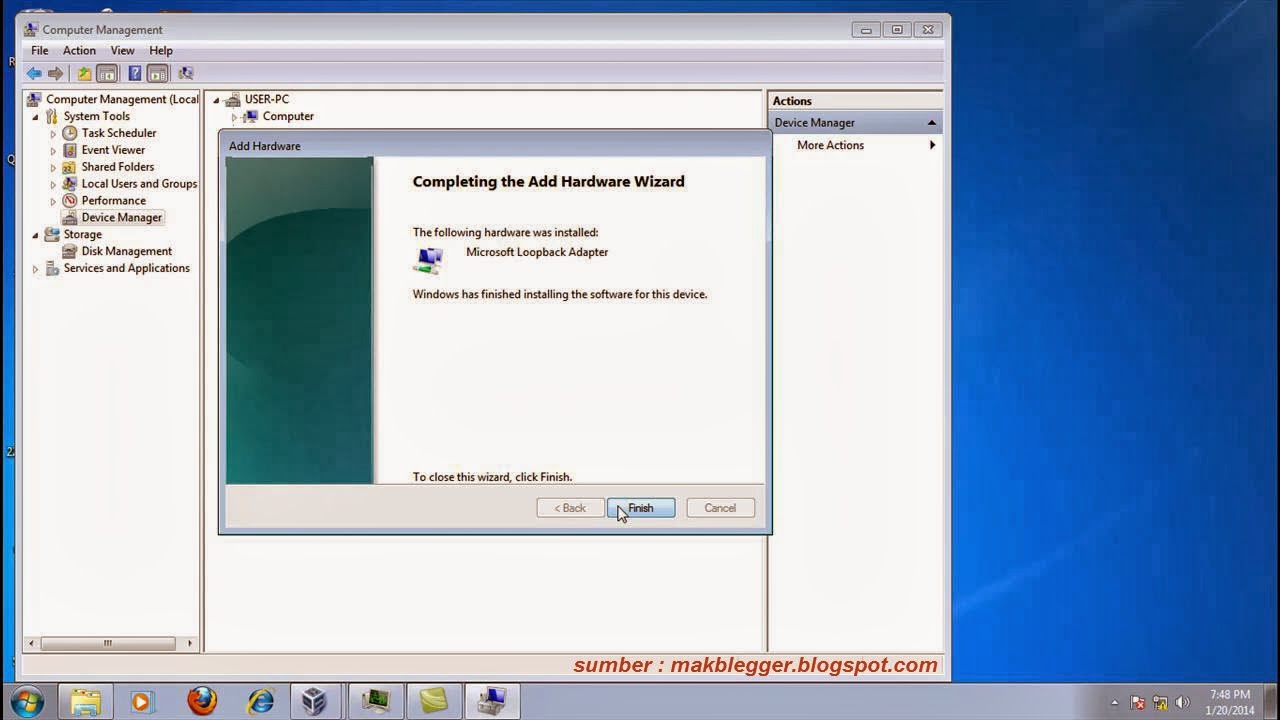The width and height of the screenshot is (1280, 720).
Task: Expand the Task Scheduler node
Action: pos(54,134)
